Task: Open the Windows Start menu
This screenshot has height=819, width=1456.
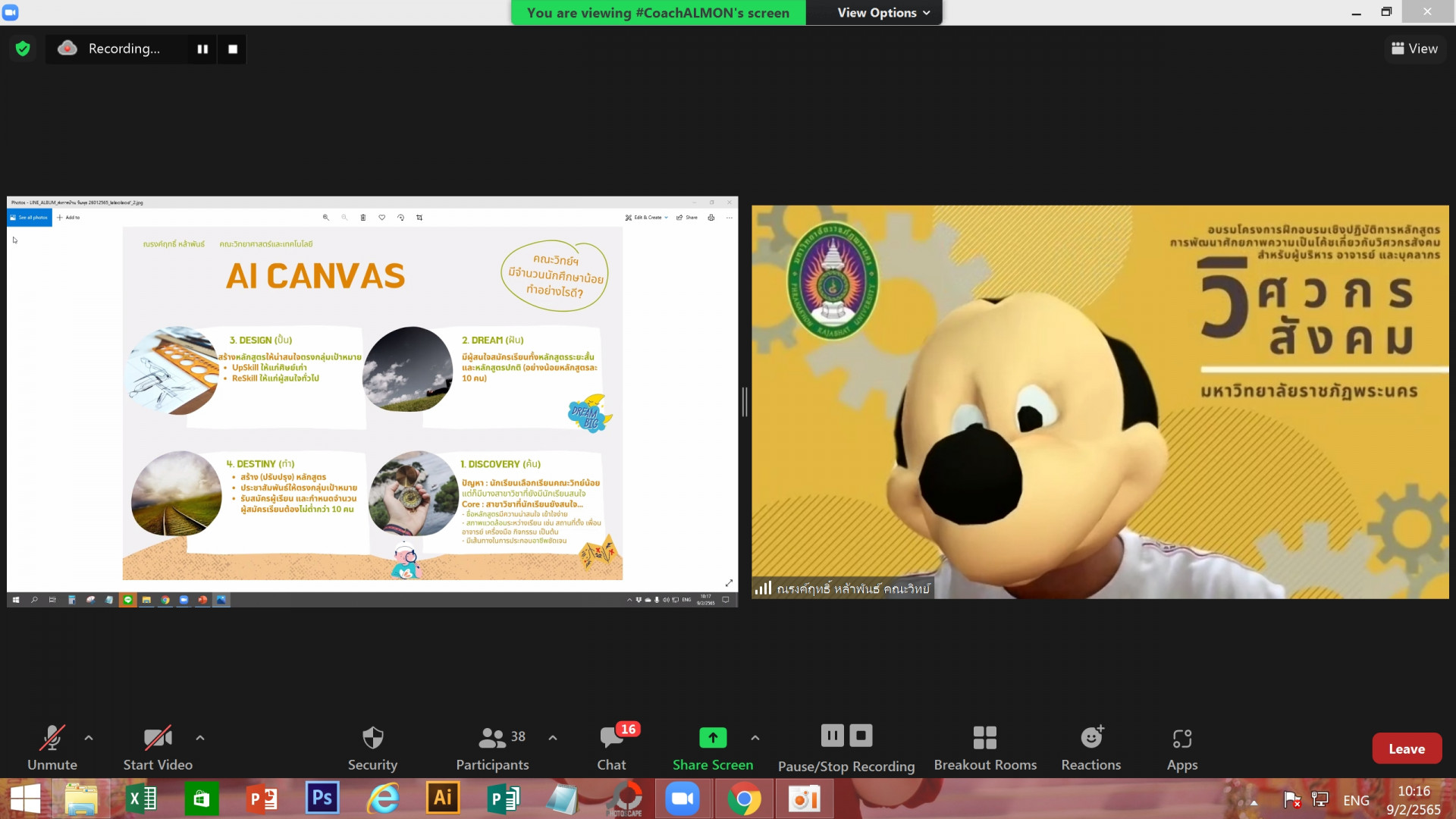Action: [25, 799]
